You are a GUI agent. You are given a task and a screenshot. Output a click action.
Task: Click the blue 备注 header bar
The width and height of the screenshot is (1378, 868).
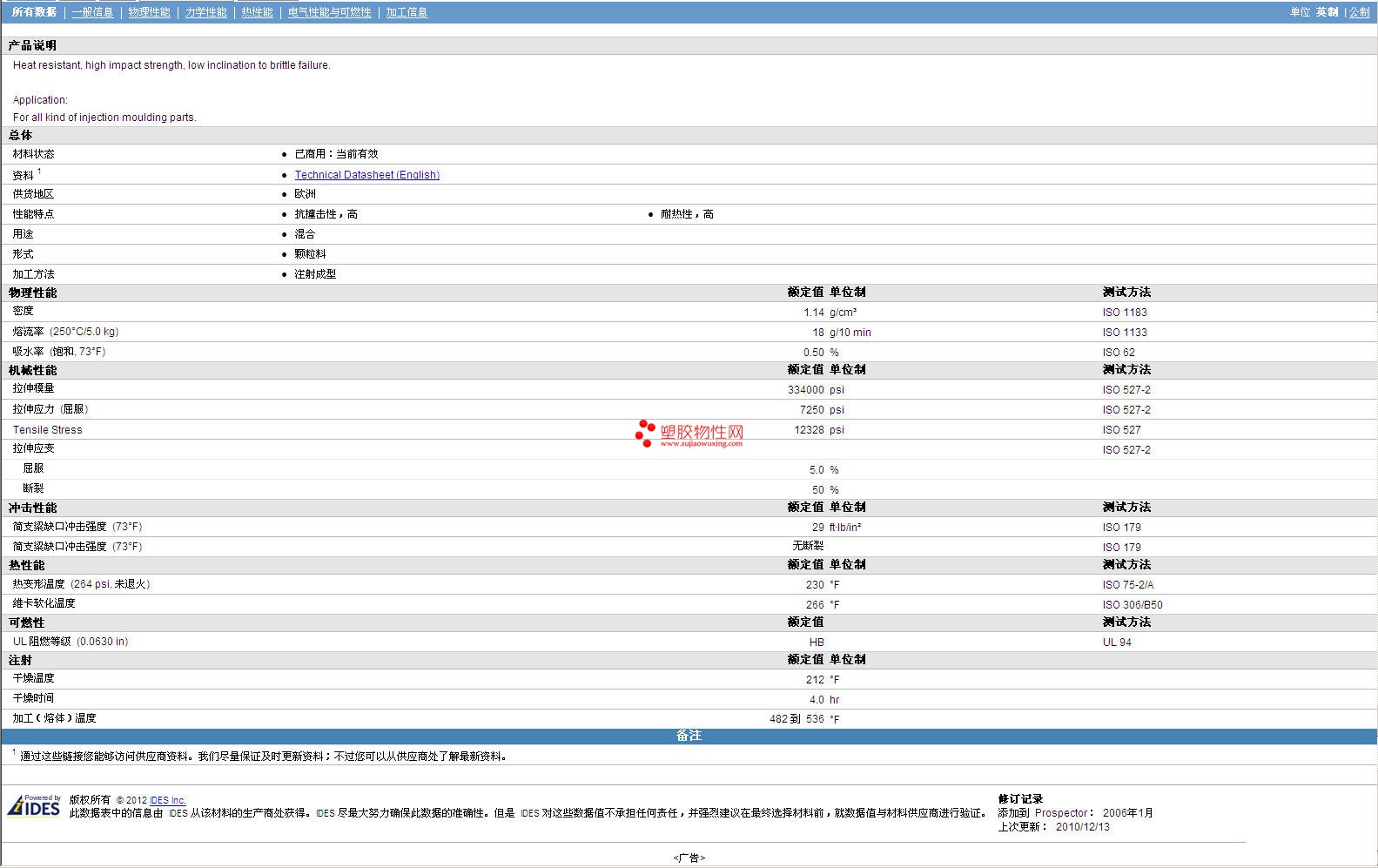point(689,736)
